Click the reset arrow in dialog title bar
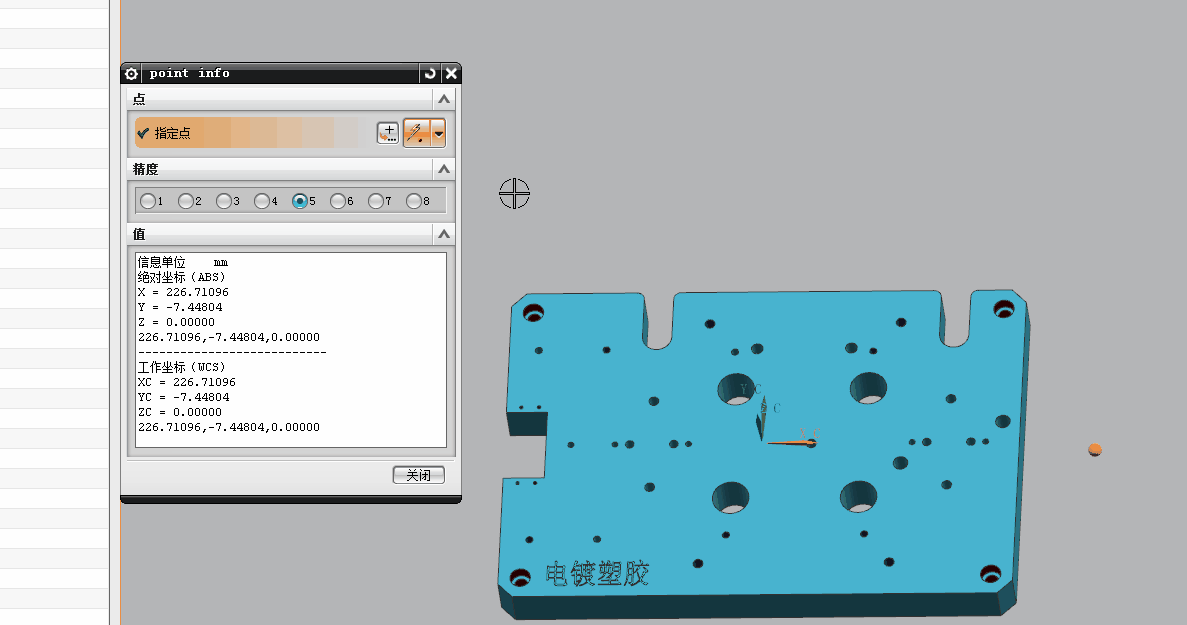 (430, 73)
